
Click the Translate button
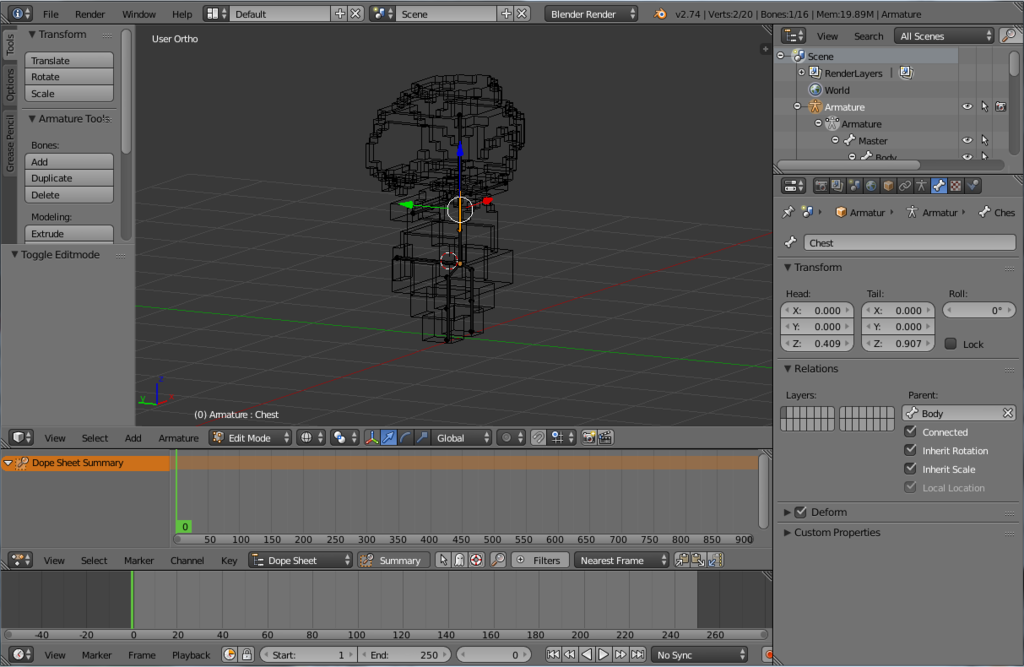(69, 60)
